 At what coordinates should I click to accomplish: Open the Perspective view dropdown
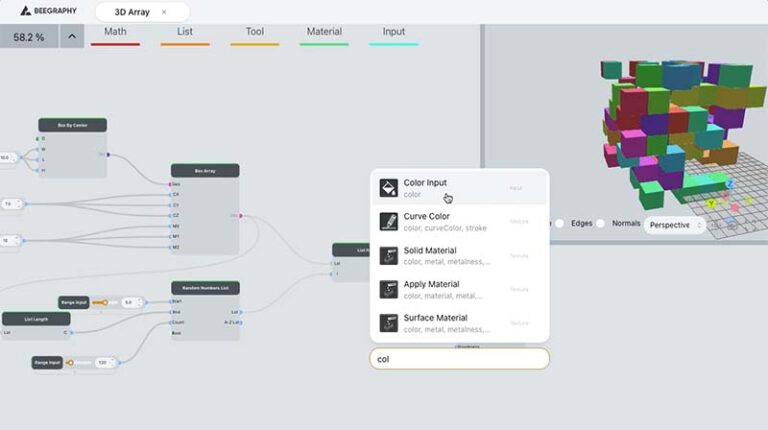click(674, 225)
